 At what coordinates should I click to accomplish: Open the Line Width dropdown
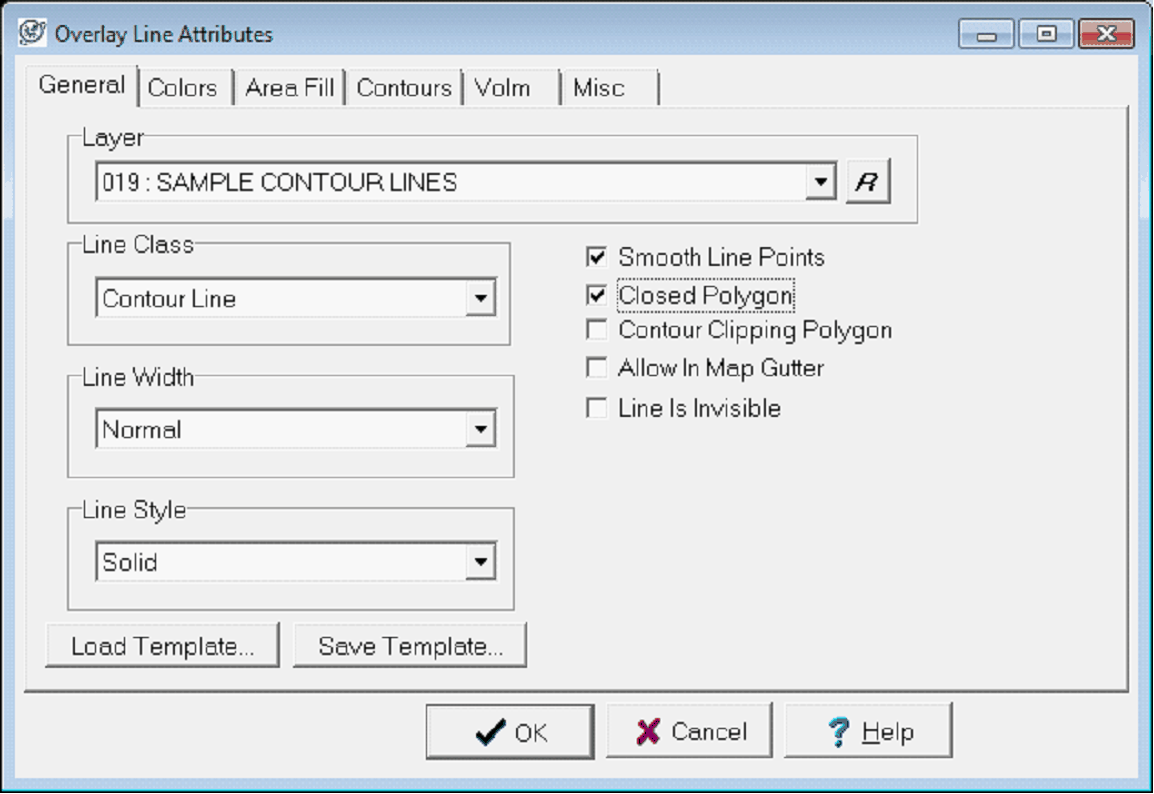[x=481, y=430]
